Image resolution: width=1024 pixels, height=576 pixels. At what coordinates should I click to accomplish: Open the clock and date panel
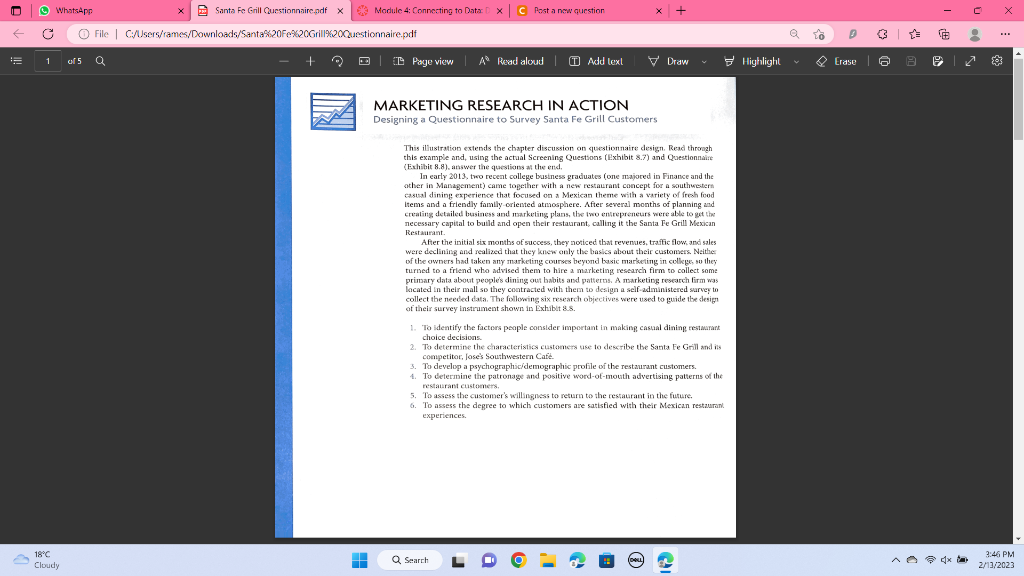(x=997, y=560)
